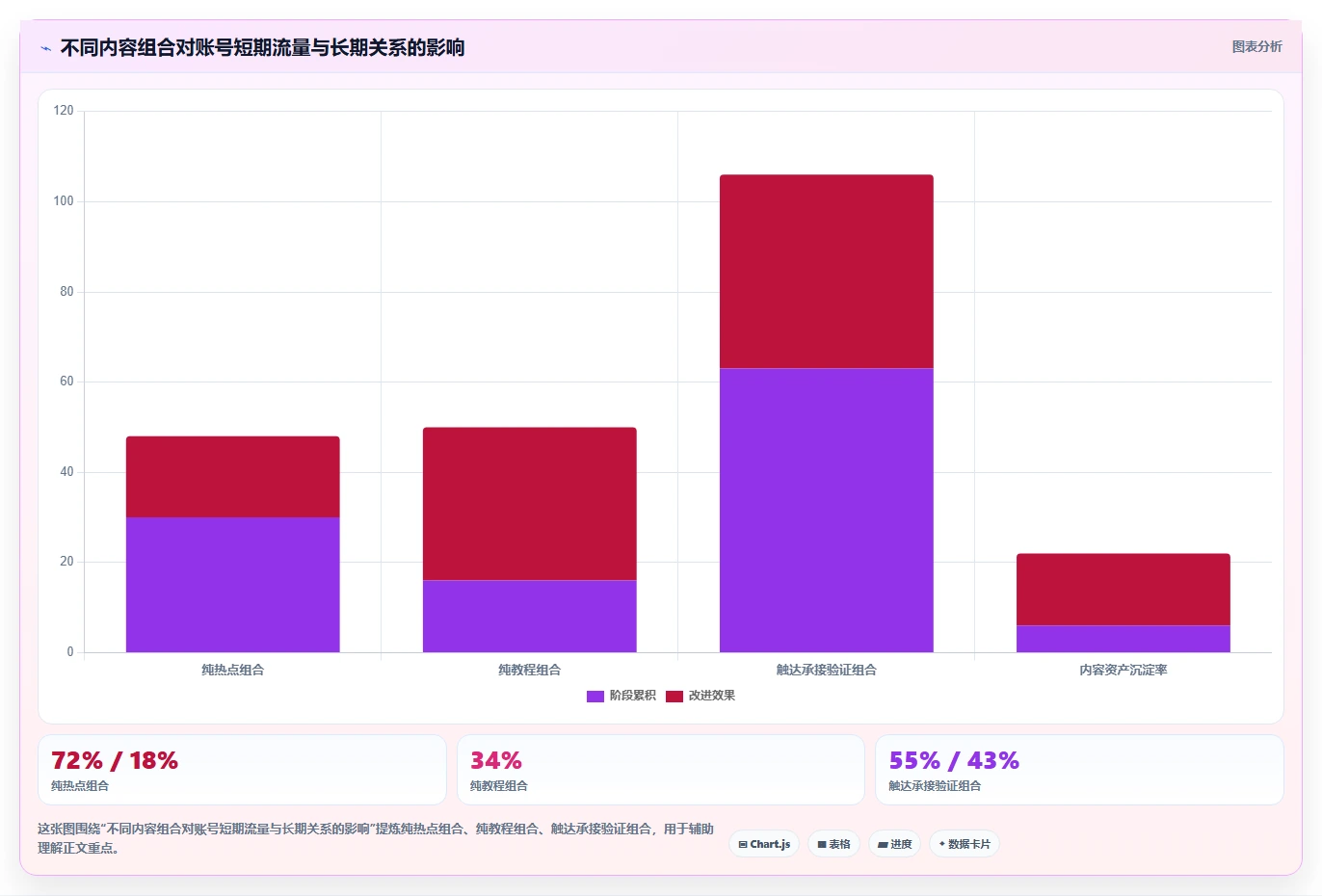Viewport: 1322px width, 896px height.
Task: Click the 72% / 18% stat value
Action: [115, 760]
